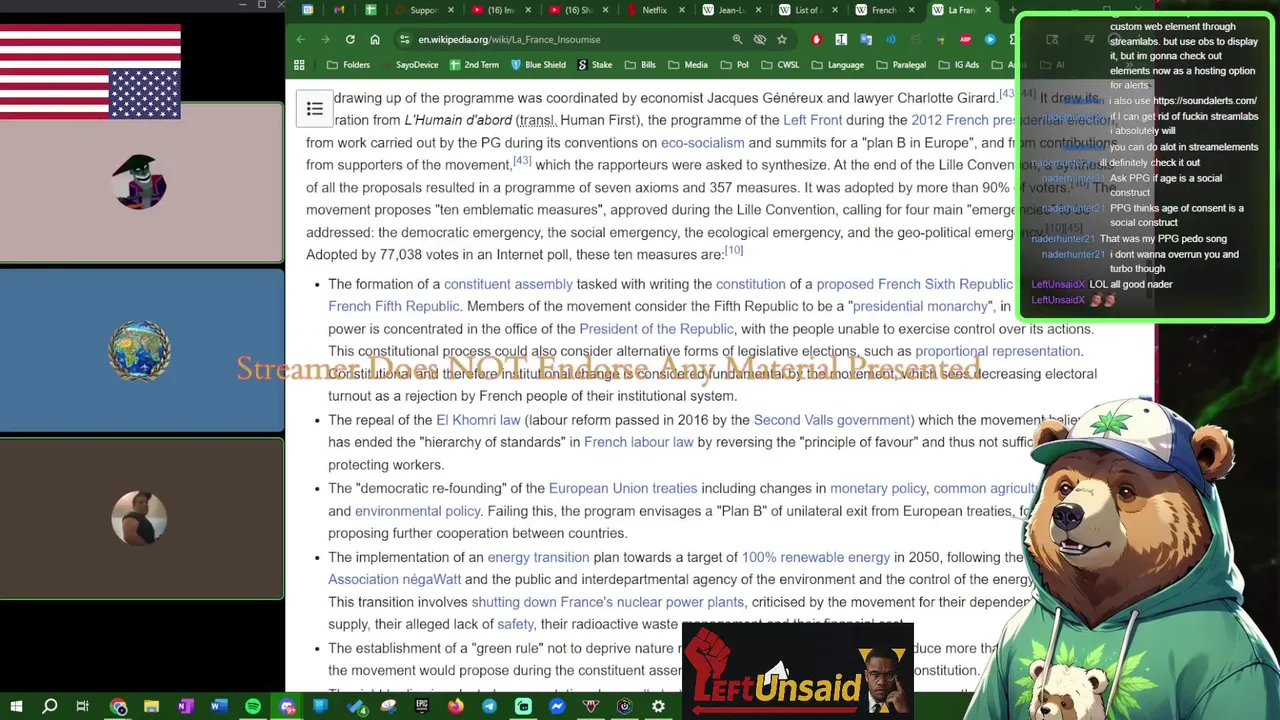
Task: Follow the shutting down France's nuclear power plants link
Action: click(607, 602)
